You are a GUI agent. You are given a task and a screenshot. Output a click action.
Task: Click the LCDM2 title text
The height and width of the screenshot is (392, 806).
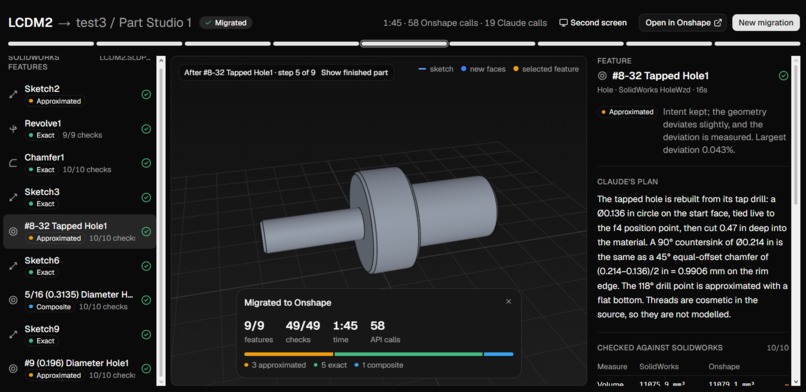coord(30,23)
